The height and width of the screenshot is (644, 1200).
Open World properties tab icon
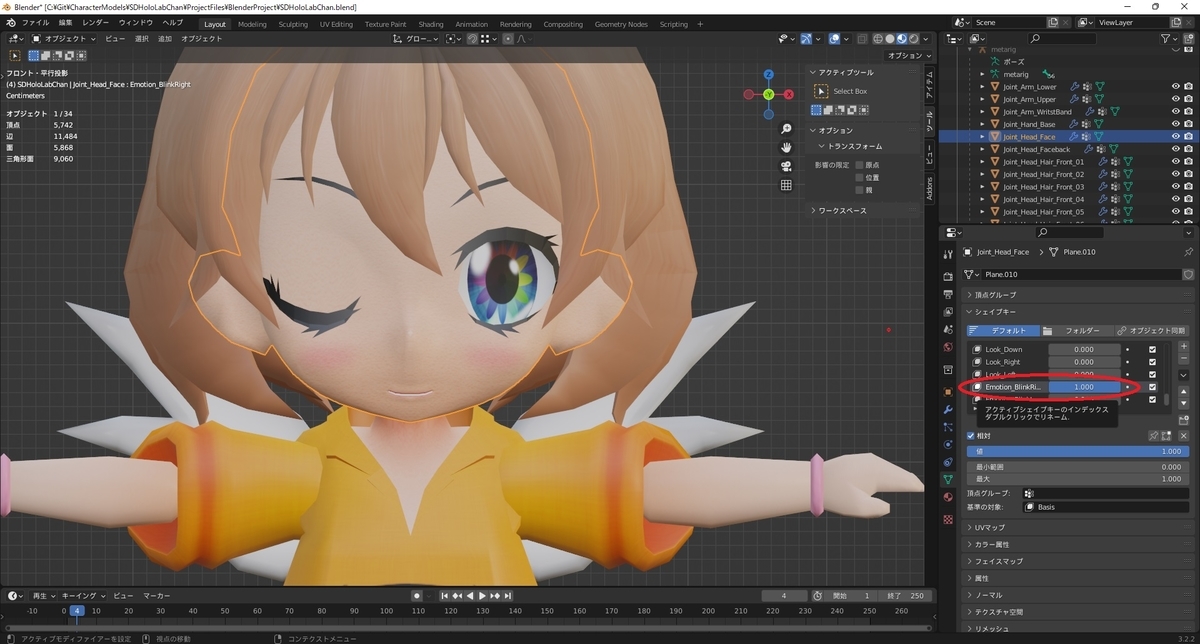click(x=948, y=347)
